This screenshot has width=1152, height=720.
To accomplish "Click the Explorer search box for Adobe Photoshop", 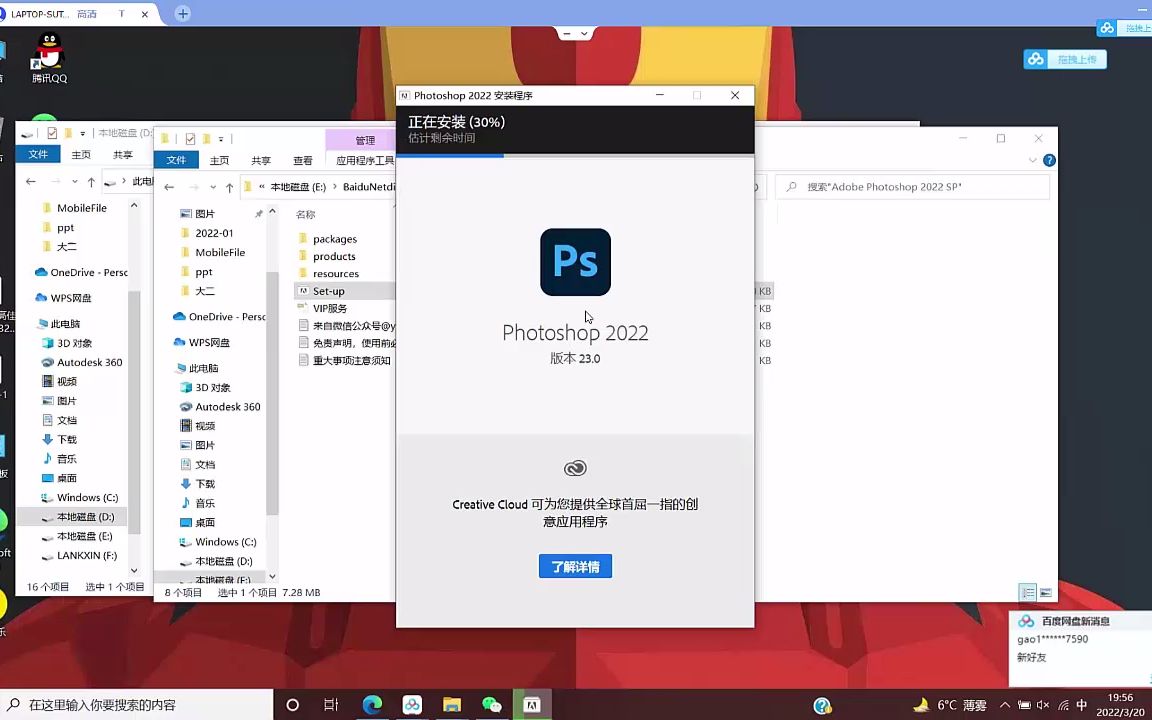I will [910, 187].
